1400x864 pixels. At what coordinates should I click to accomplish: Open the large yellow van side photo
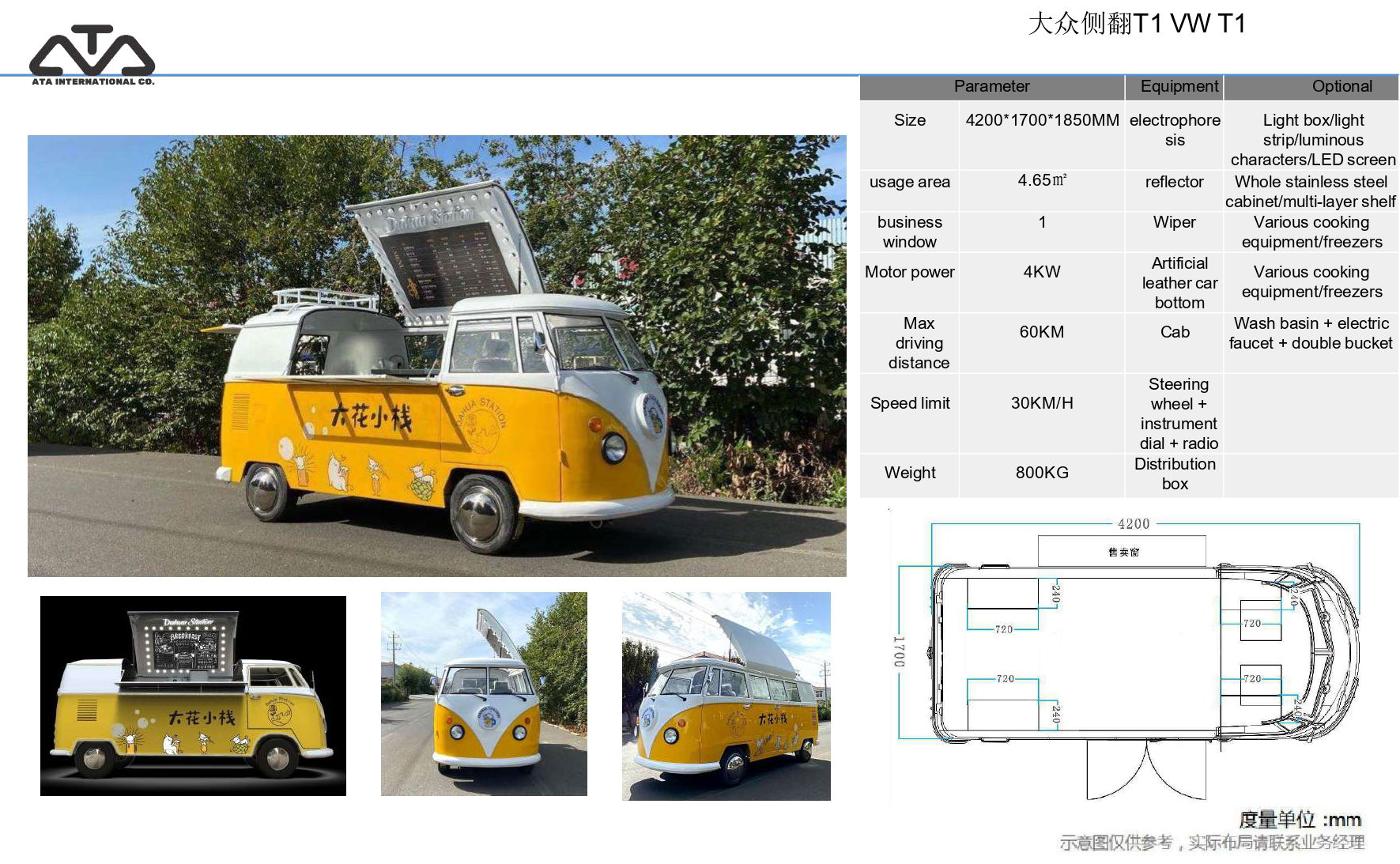[x=436, y=356]
